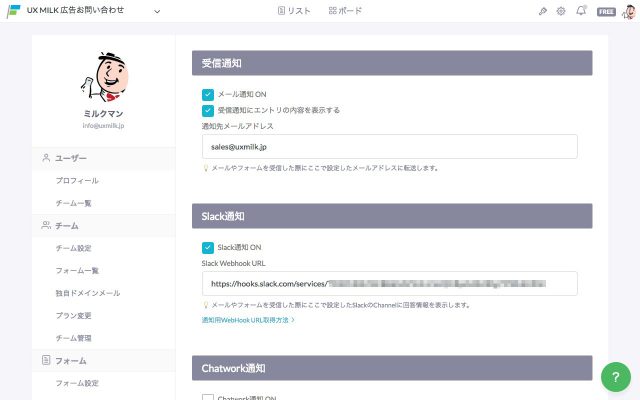Enable the Chatwork通知 ON checkbox
The width and height of the screenshot is (640, 400).
(208, 398)
